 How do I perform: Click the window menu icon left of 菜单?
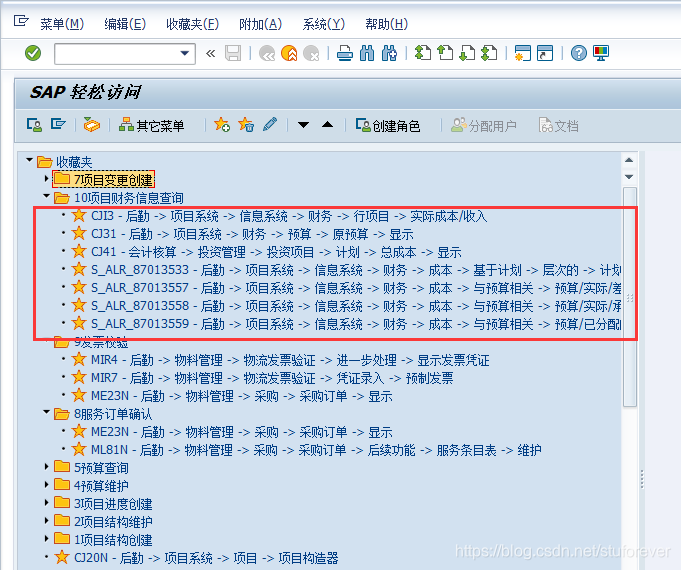(21, 21)
